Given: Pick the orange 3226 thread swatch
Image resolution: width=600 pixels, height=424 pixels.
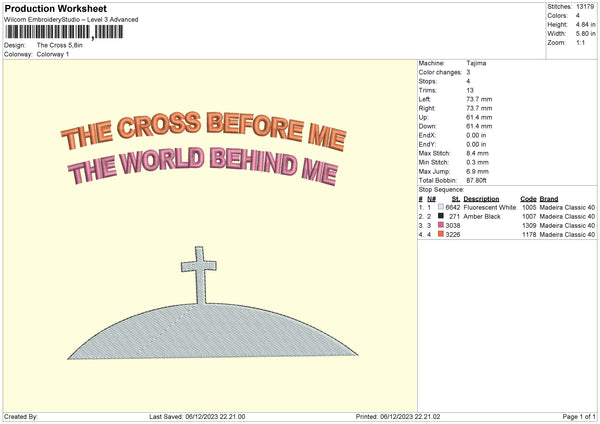Looking at the screenshot, I should coord(440,235).
